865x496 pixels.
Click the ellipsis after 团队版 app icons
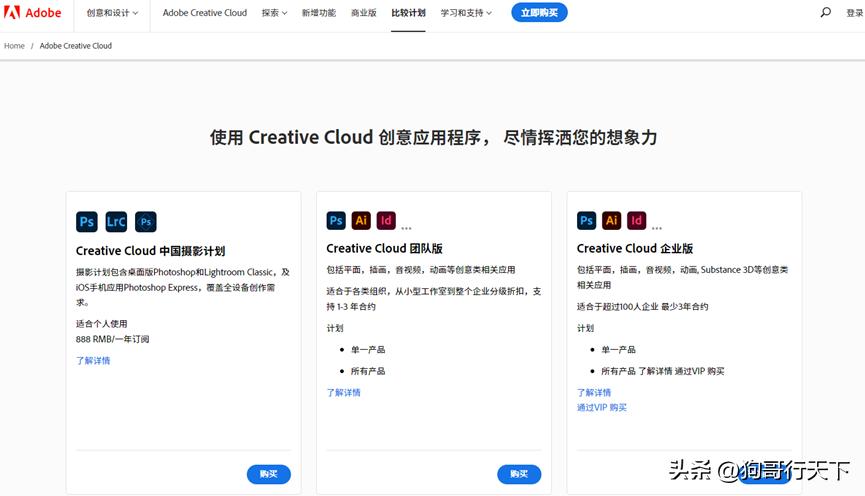click(407, 227)
